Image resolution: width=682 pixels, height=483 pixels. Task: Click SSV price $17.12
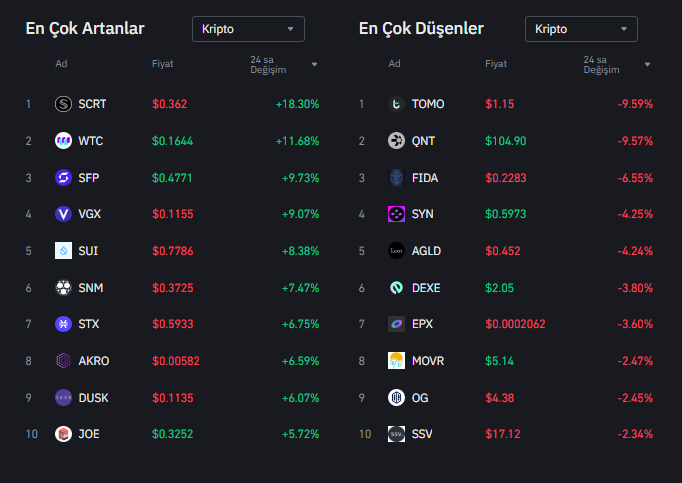point(503,434)
